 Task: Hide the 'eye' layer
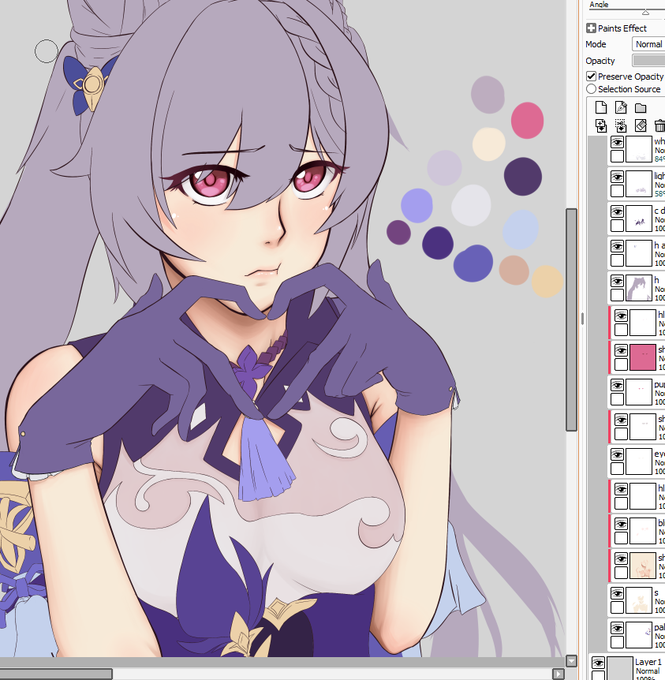click(x=617, y=454)
